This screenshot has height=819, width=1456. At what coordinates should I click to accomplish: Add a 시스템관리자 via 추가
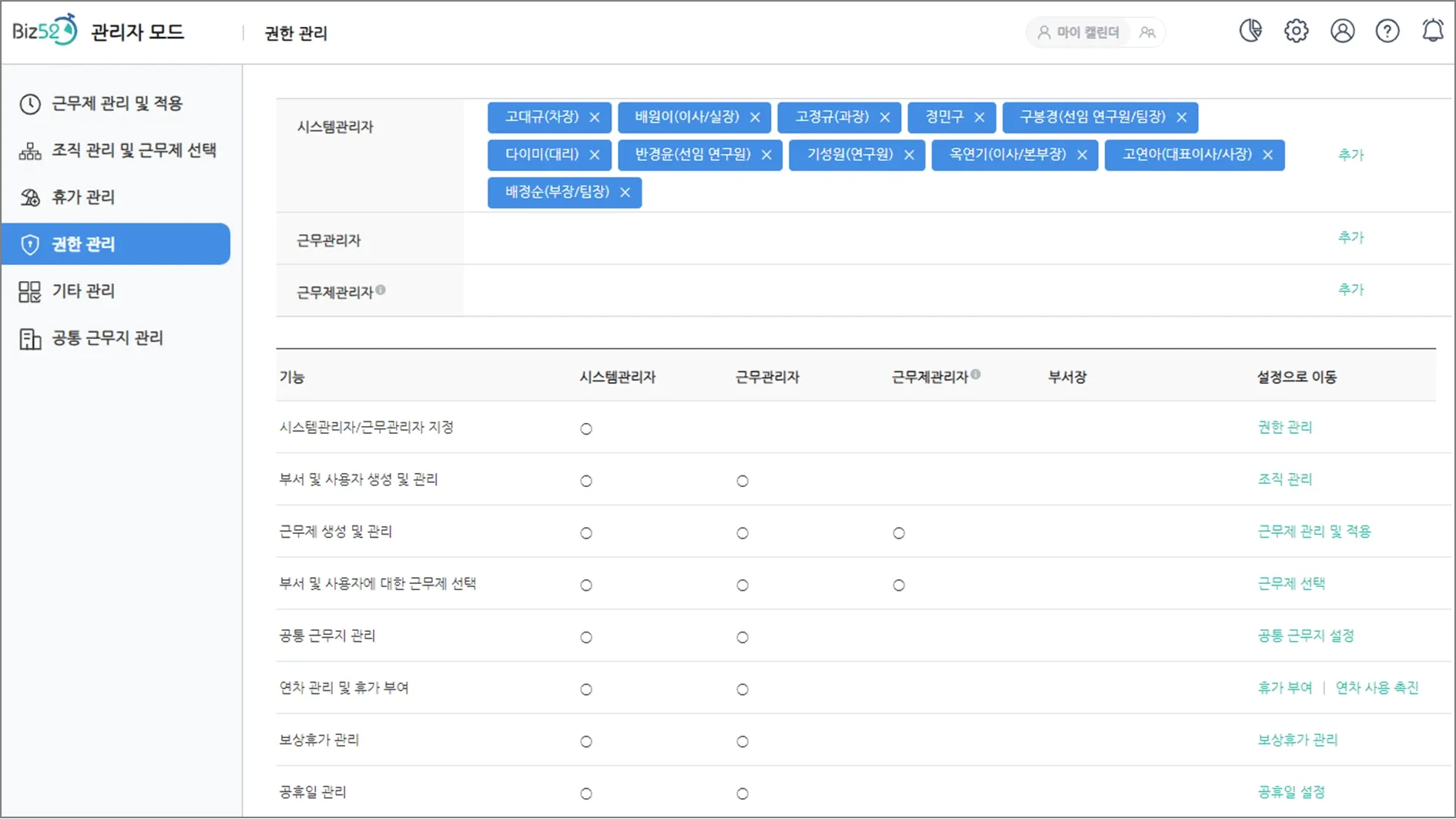[x=1351, y=155]
